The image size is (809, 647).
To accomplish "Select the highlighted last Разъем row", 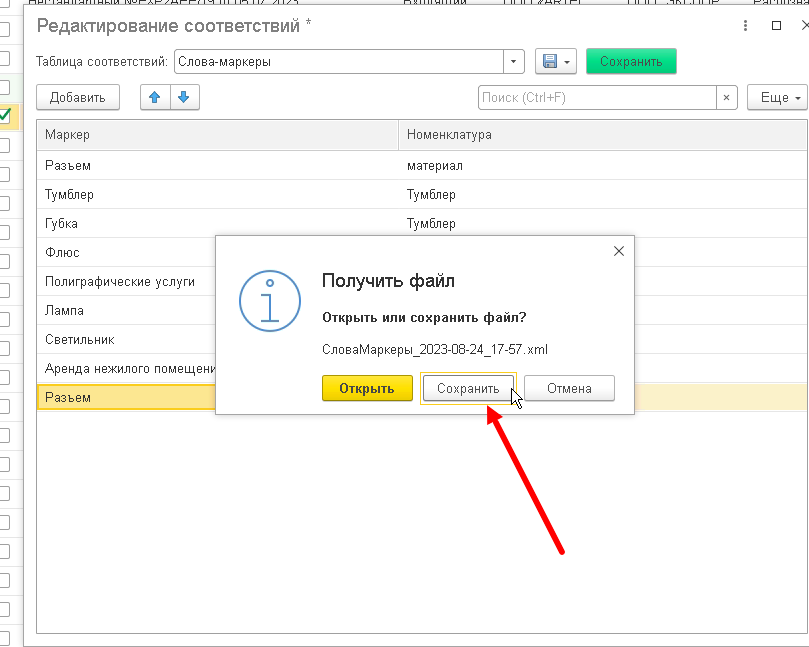I will click(126, 397).
